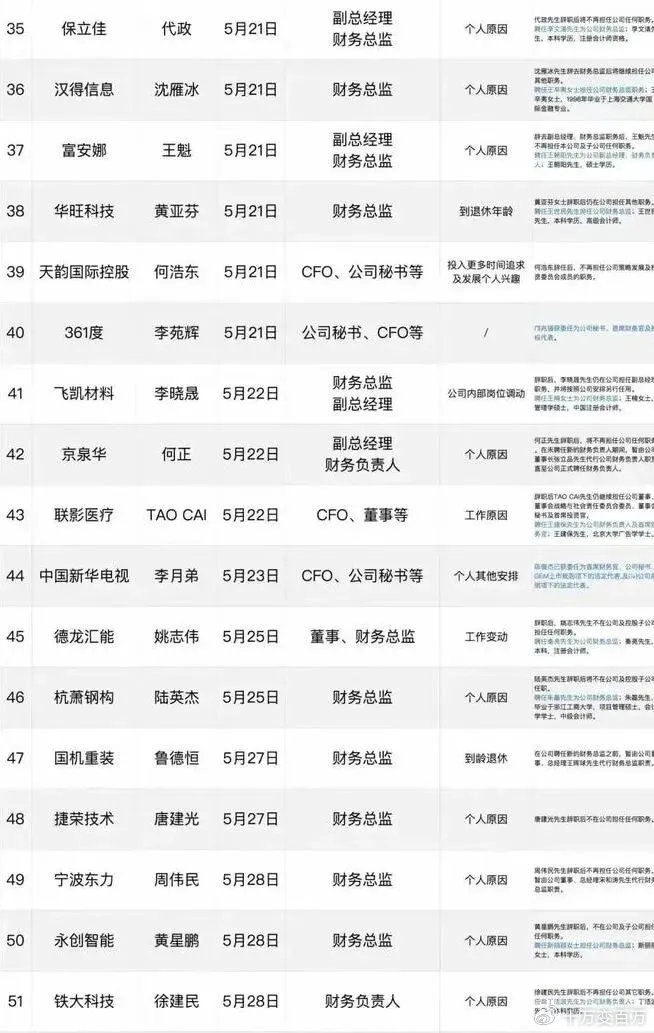Select company cell 联影医疗
The image size is (654, 1033).
click(x=84, y=515)
